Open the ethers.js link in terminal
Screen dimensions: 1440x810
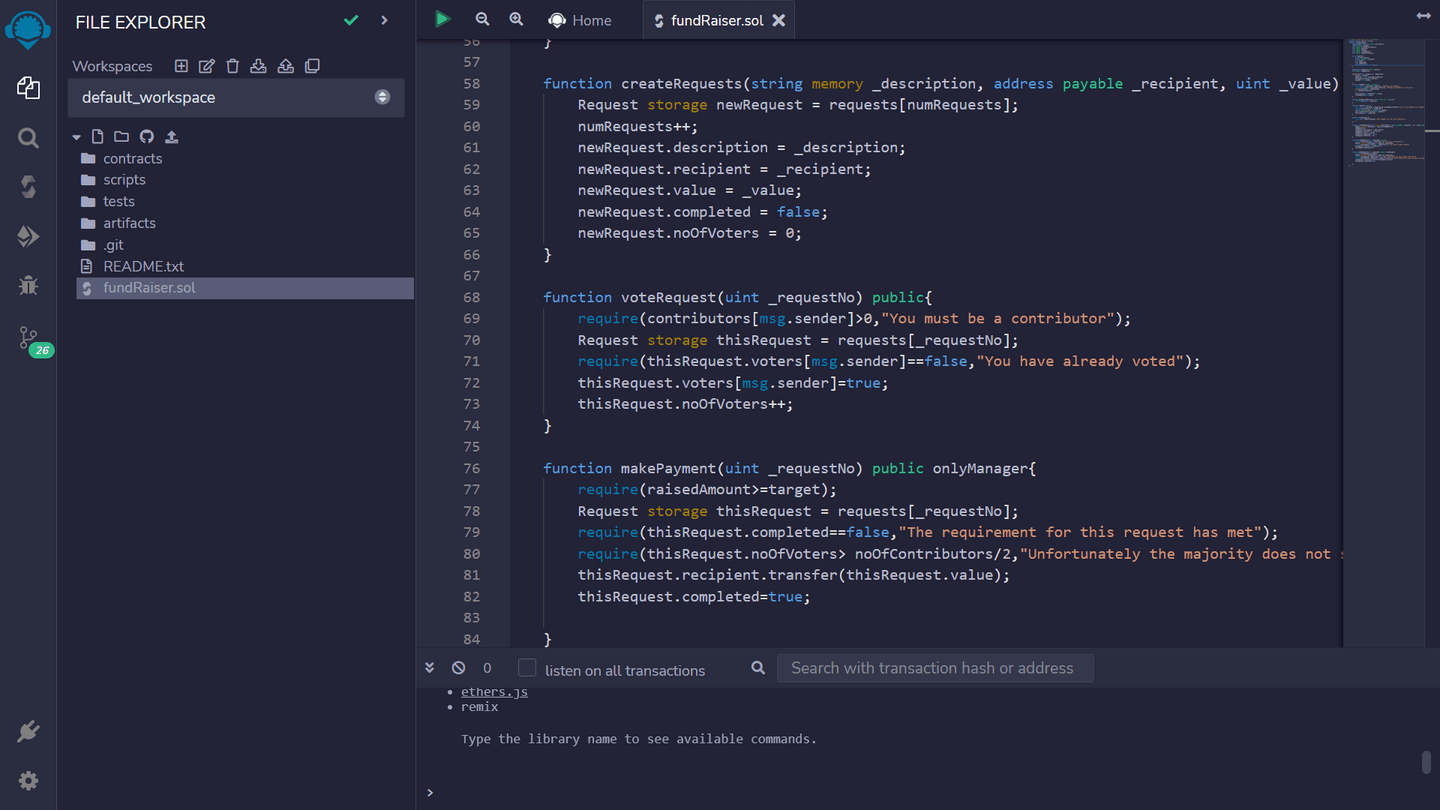[x=494, y=692]
